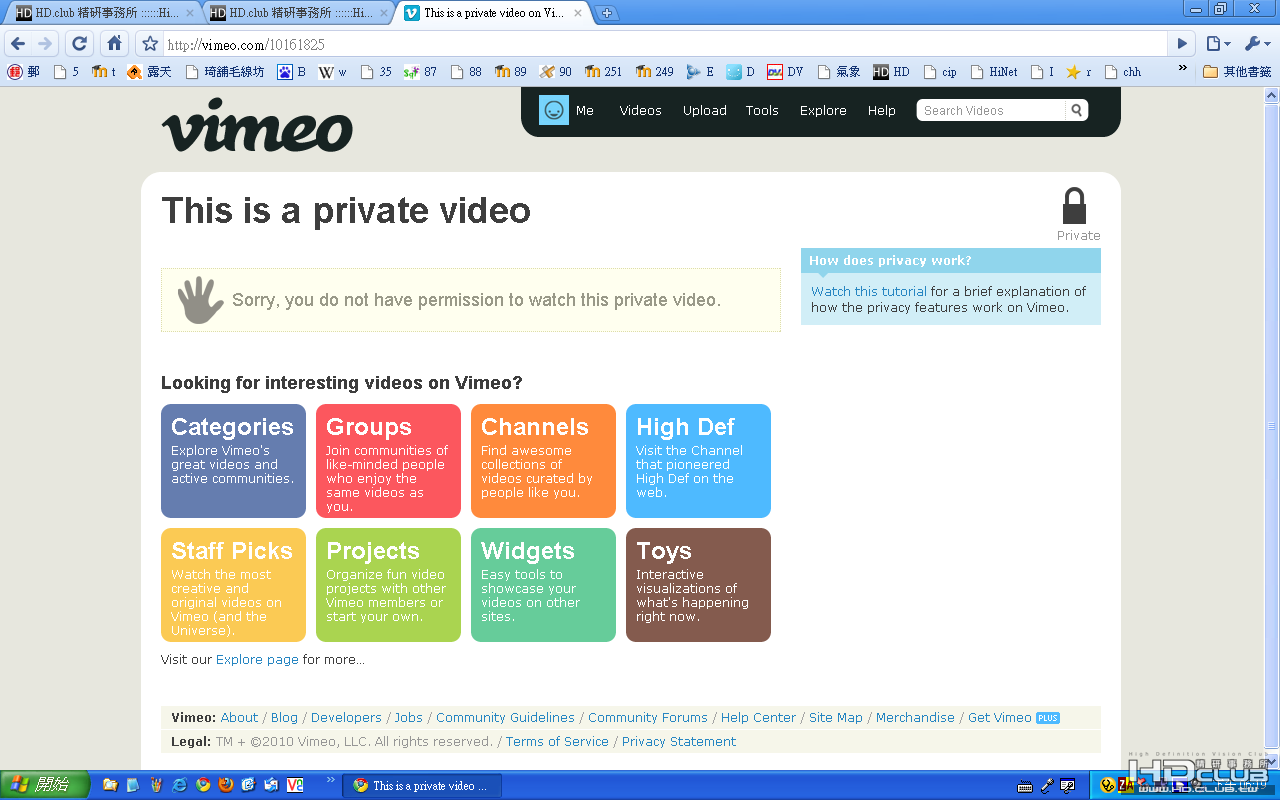Open the Community Guidelines link
Viewport: 1280px width, 800px height.
(x=505, y=718)
